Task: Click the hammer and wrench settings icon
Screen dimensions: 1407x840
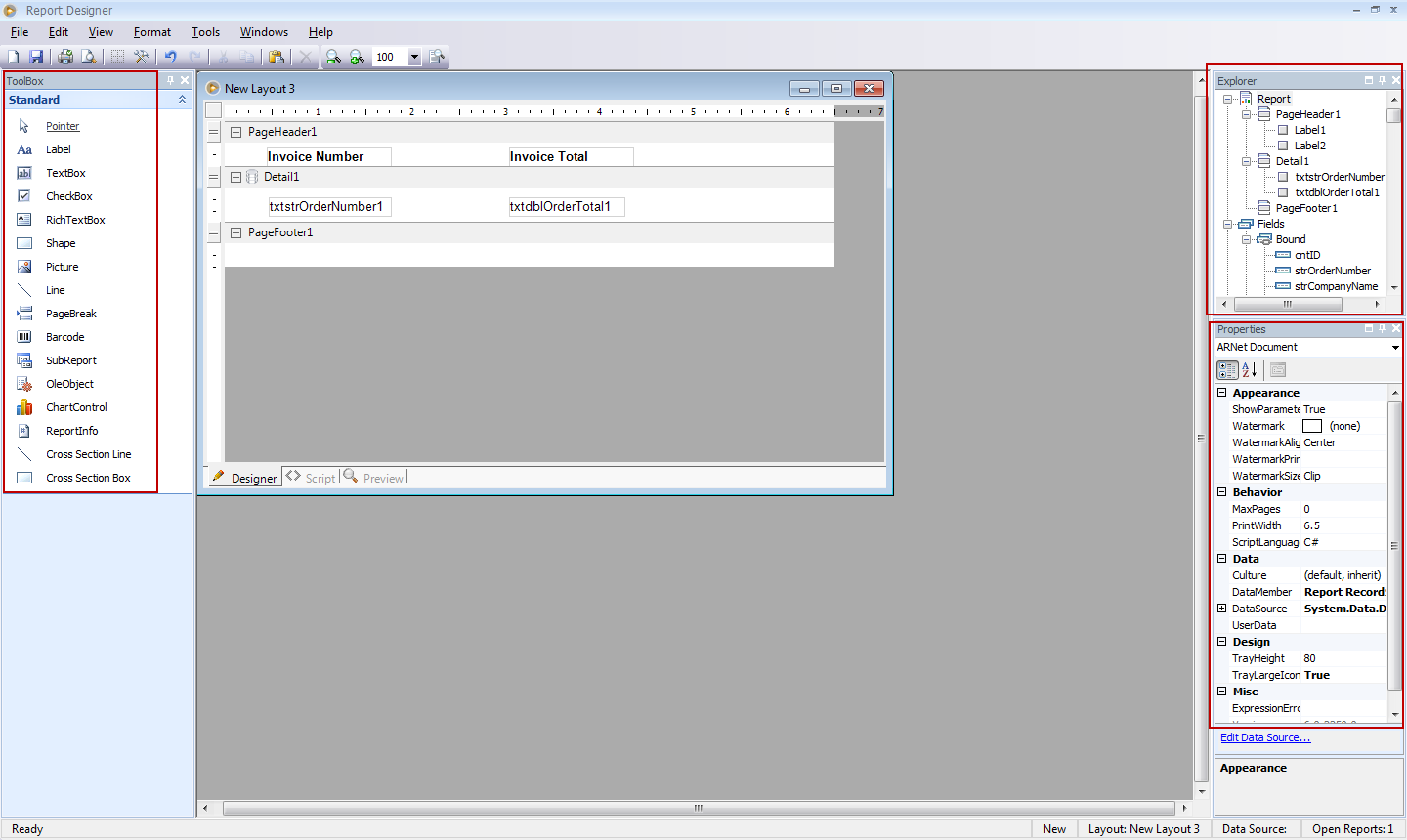Action: coord(142,57)
